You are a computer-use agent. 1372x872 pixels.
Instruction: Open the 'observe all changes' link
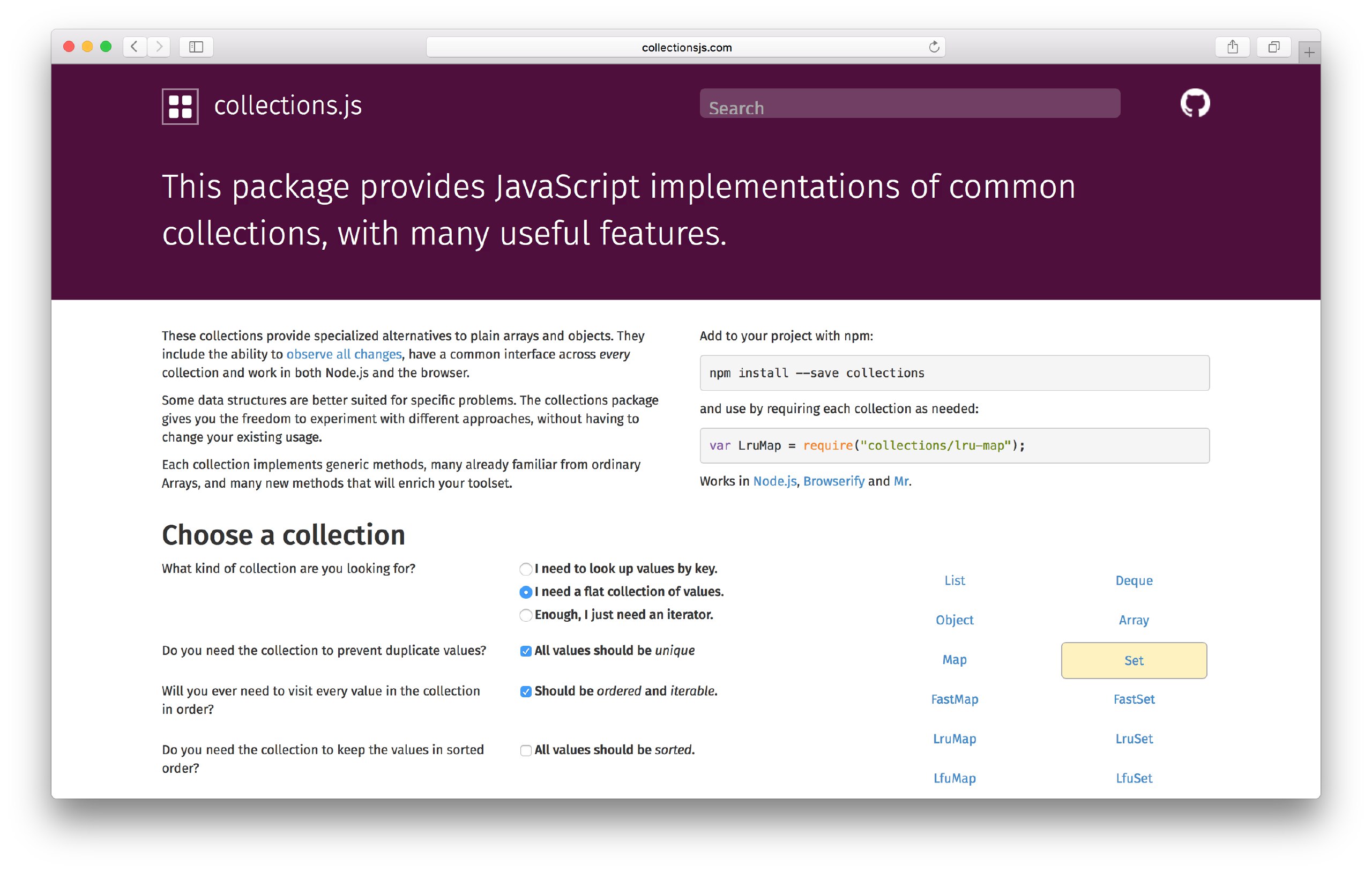(x=344, y=354)
